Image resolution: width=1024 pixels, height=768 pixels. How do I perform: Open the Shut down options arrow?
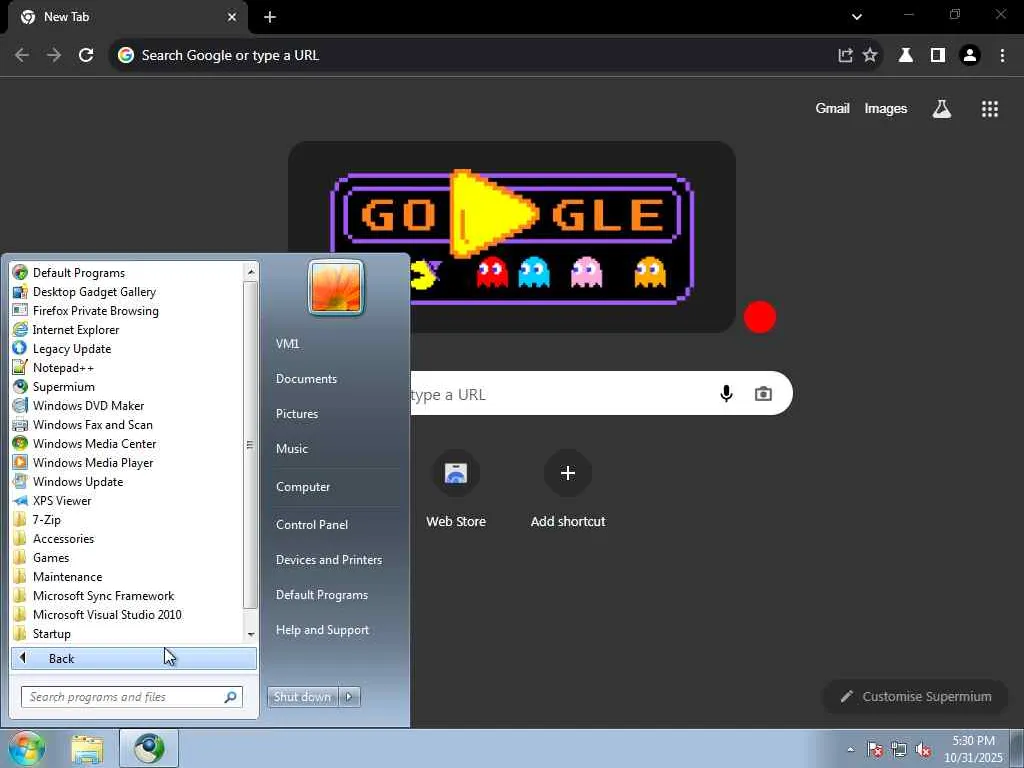point(349,697)
